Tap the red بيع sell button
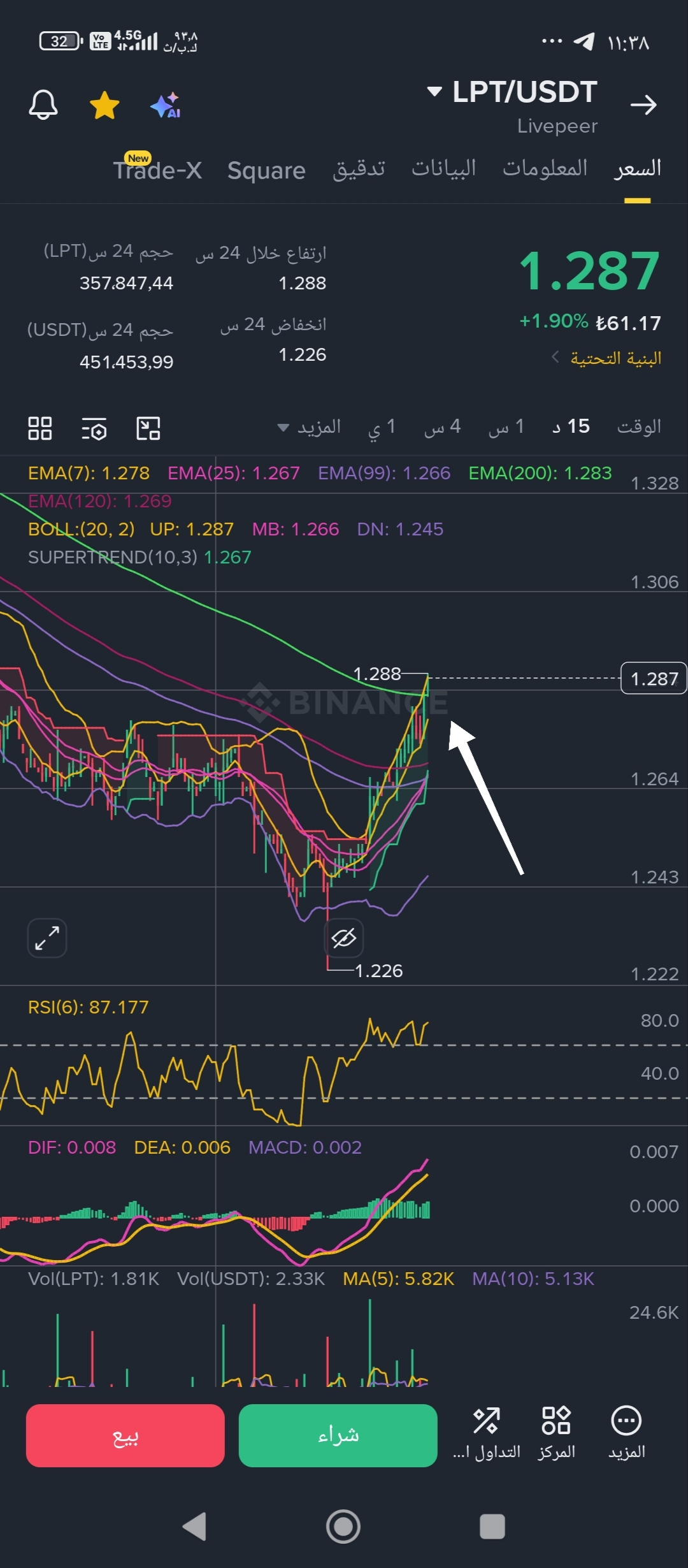Screen dimensions: 688x1568 coord(125,1435)
